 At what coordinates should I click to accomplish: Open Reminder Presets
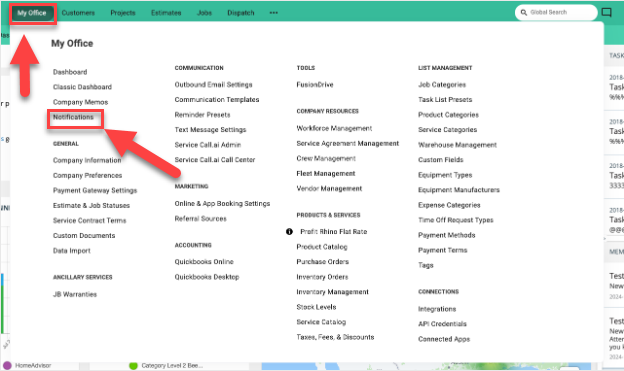(202, 115)
